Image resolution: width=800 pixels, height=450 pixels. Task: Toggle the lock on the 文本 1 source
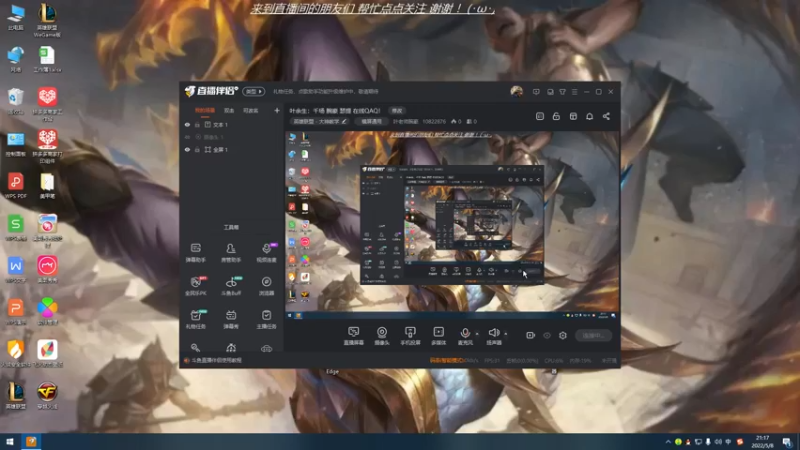(x=197, y=124)
